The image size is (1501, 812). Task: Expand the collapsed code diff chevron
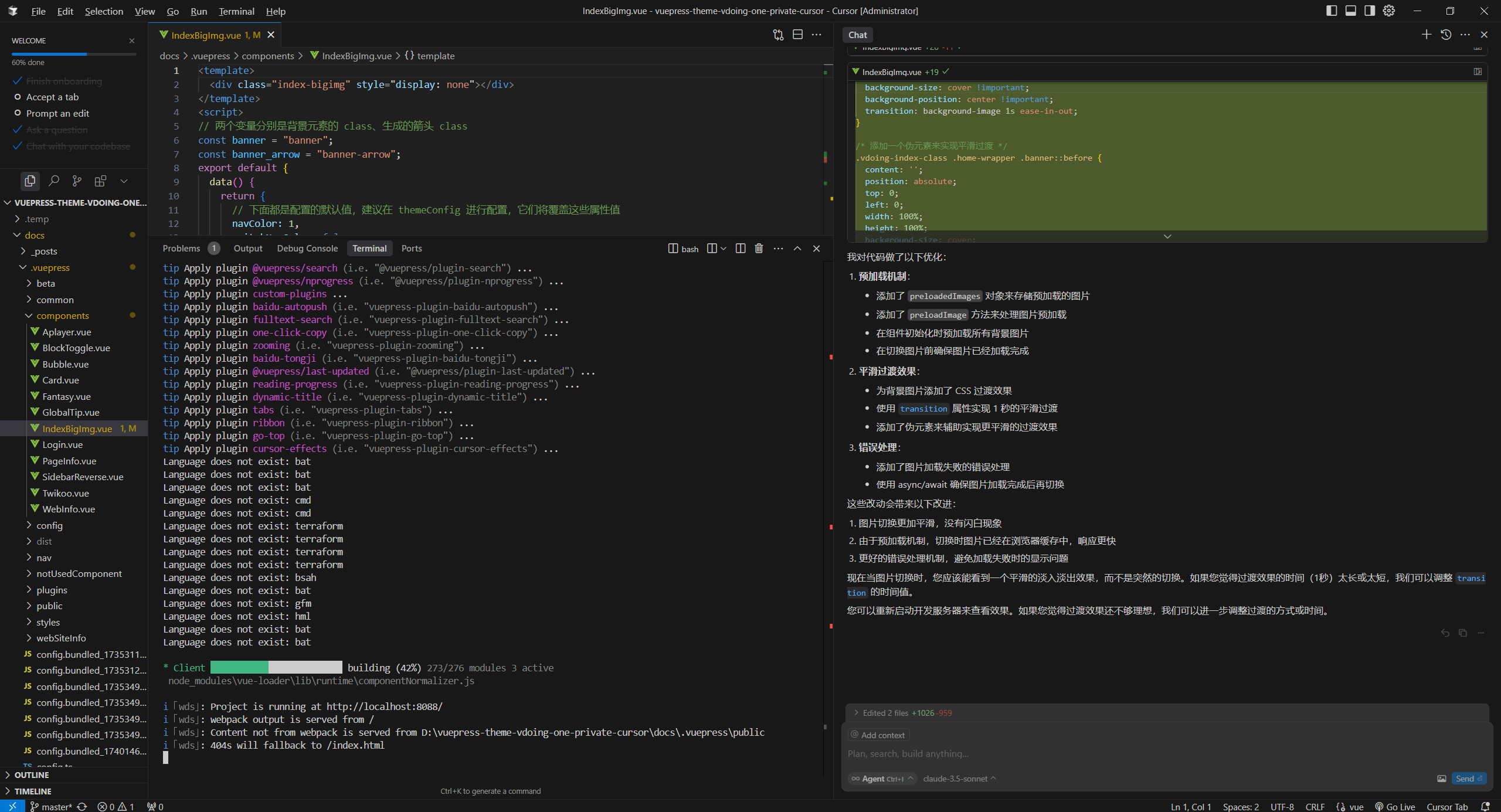click(x=1167, y=236)
